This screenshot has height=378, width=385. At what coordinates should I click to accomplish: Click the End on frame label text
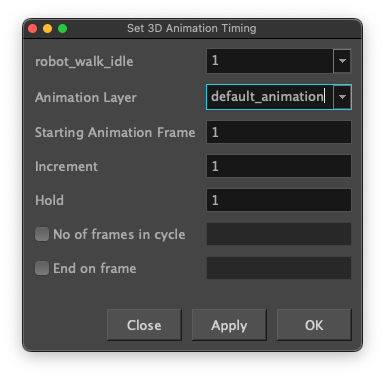[95, 268]
